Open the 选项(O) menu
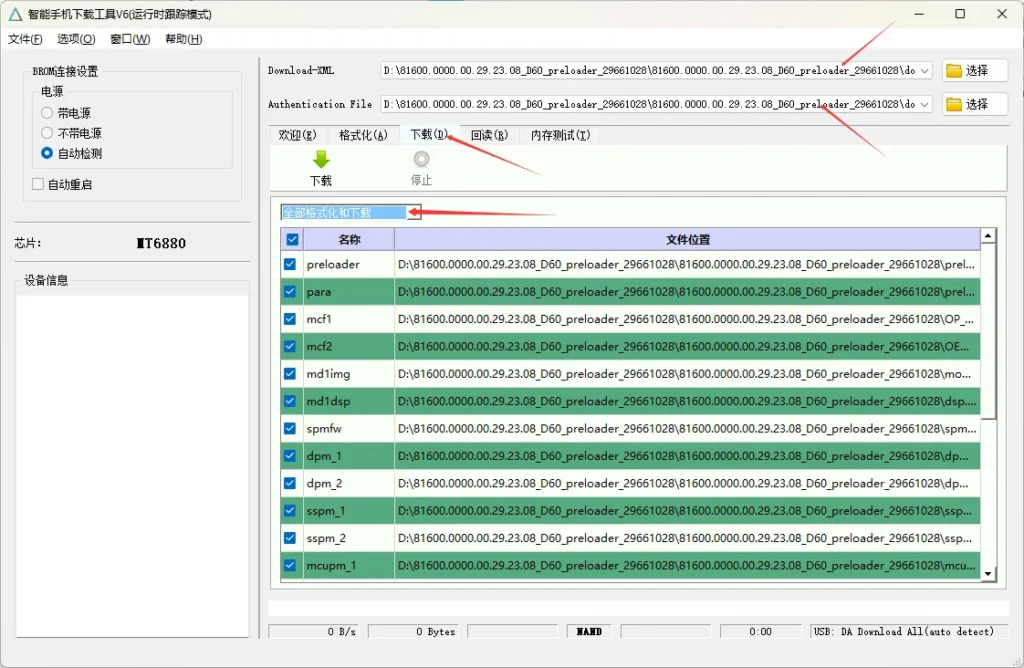 76,39
